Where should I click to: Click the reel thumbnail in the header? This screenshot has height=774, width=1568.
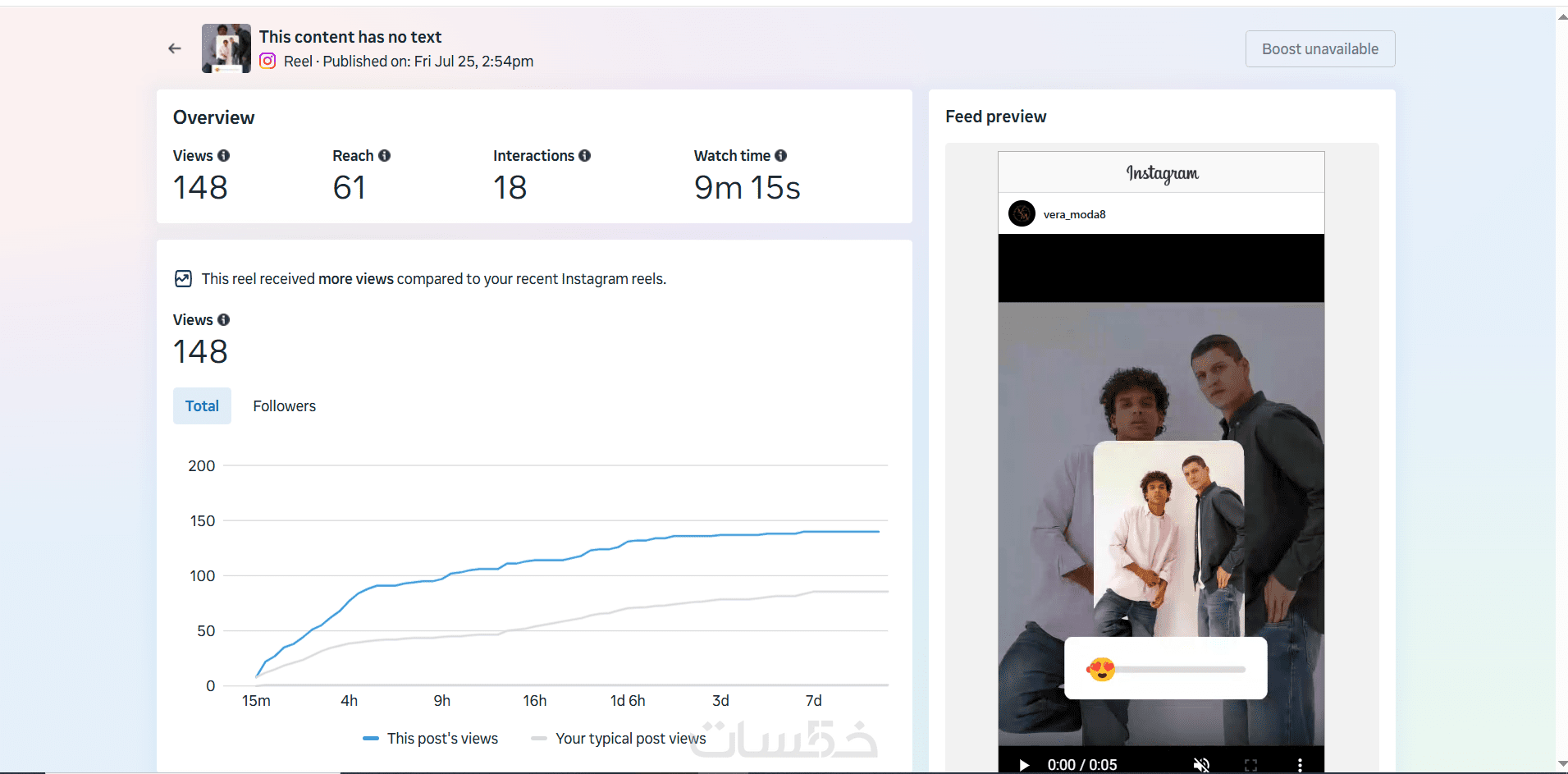point(226,48)
